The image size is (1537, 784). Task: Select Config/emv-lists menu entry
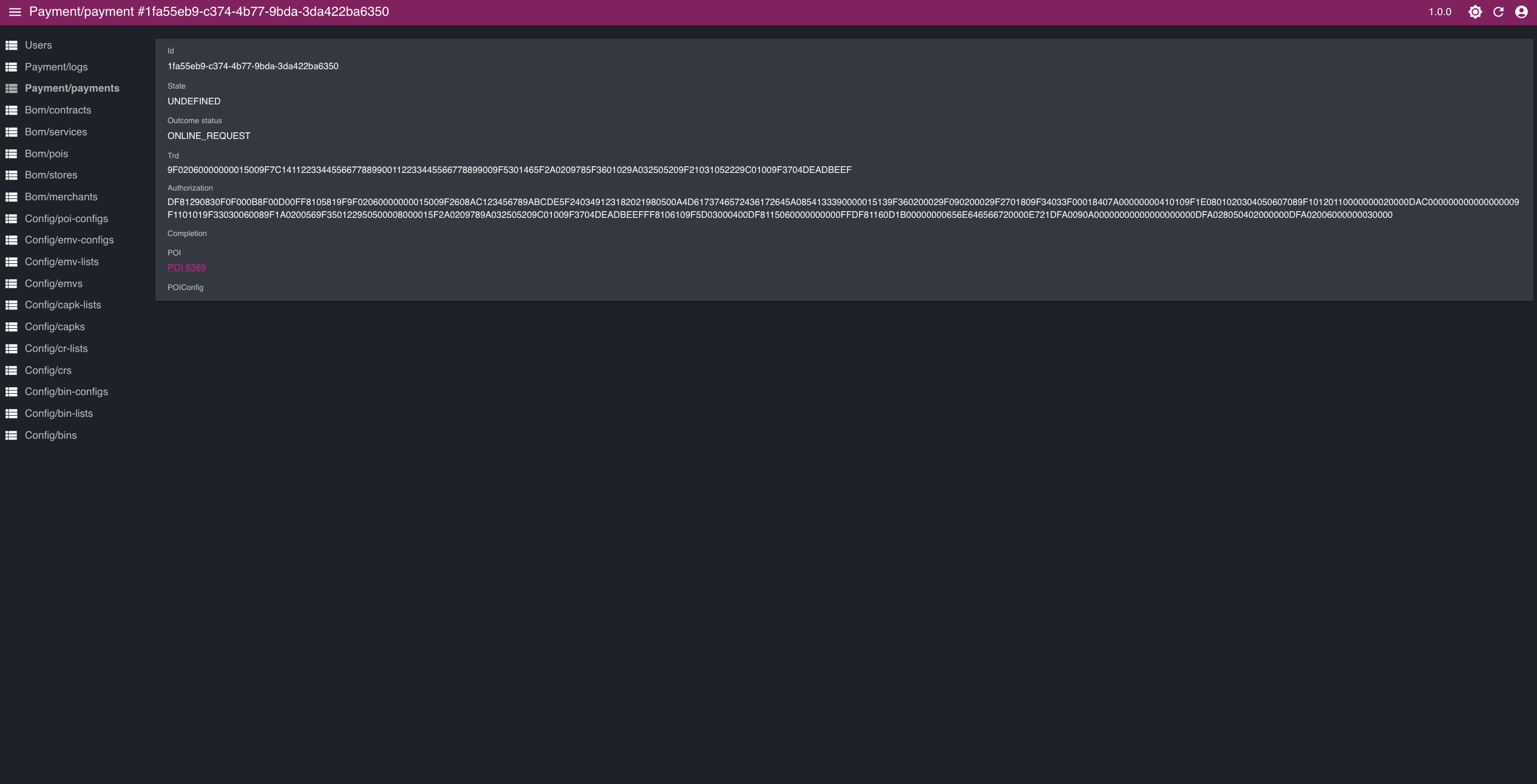pos(61,262)
